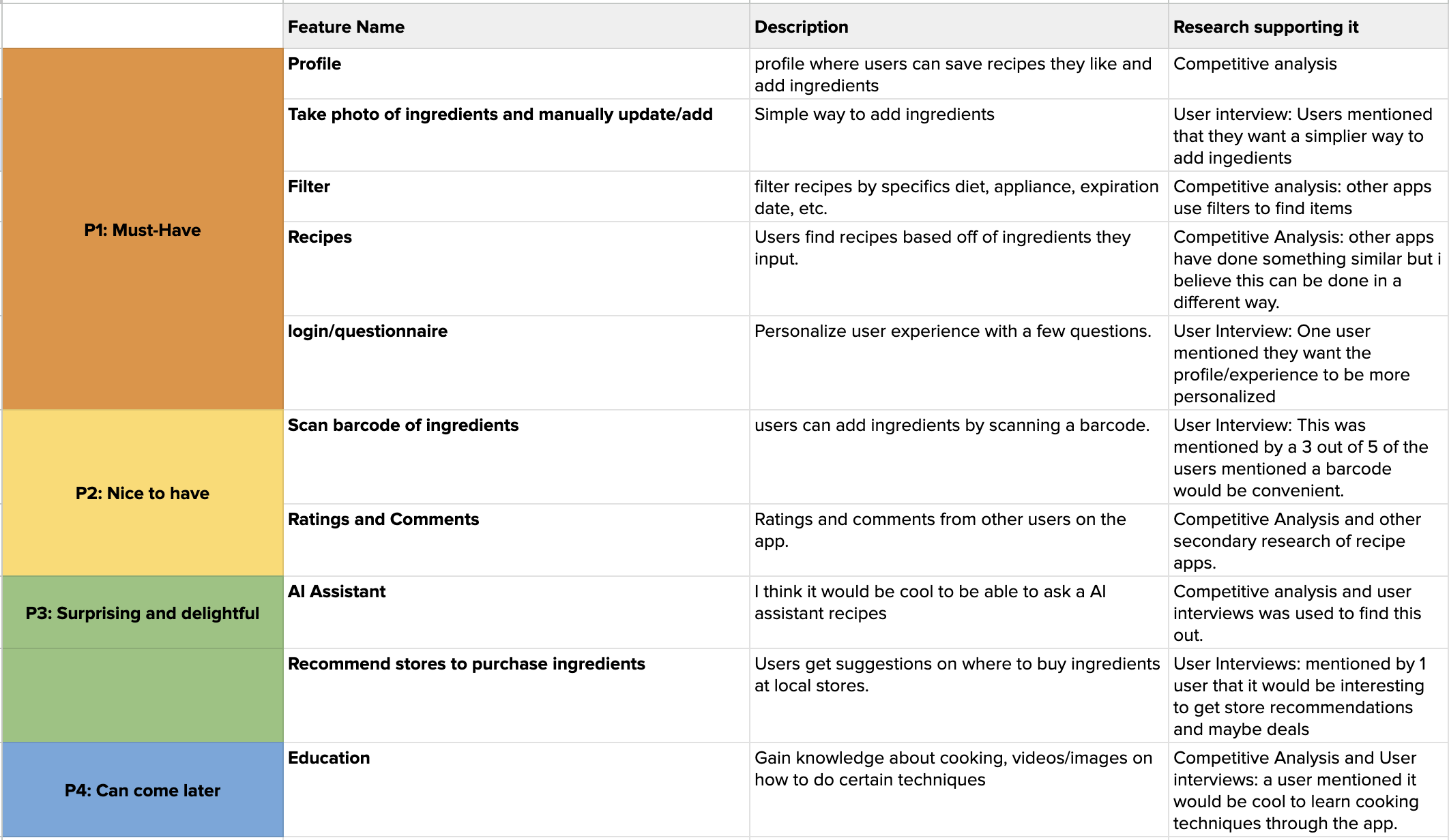Screen dimensions: 1449x840
Task: Click the orange 'P1: Must-Have' cell
Action: [x=143, y=229]
